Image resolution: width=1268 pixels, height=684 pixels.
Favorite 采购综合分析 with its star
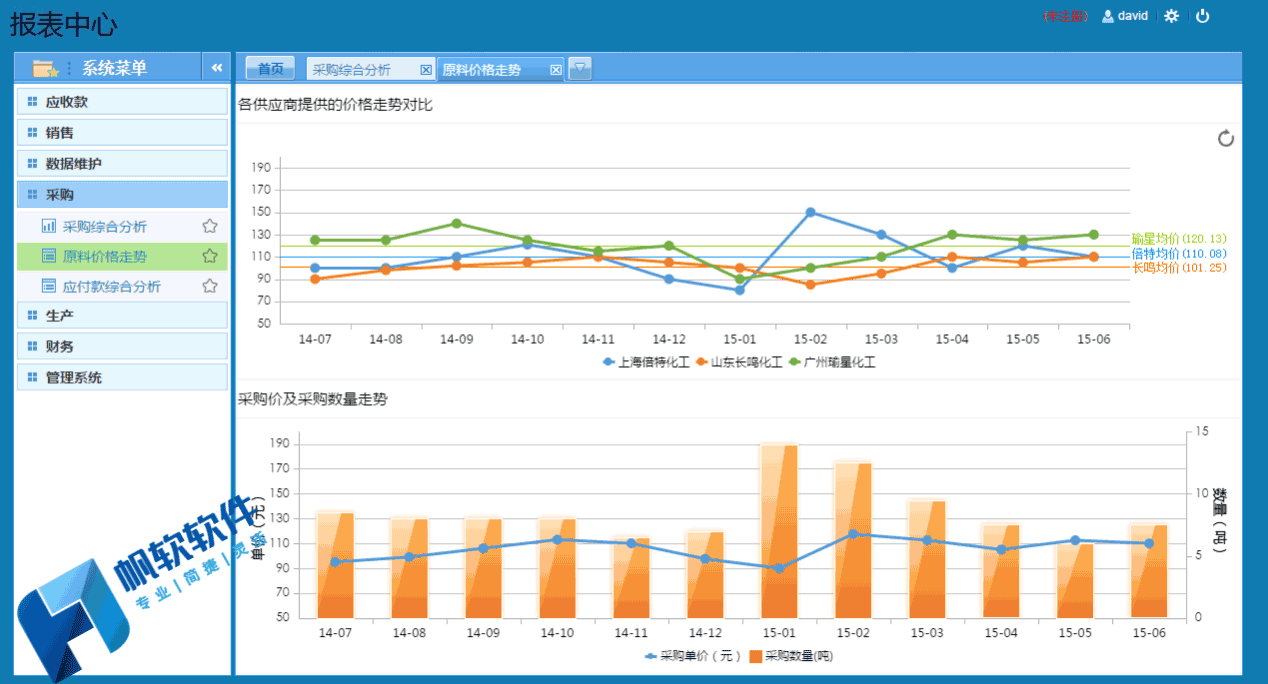(210, 226)
